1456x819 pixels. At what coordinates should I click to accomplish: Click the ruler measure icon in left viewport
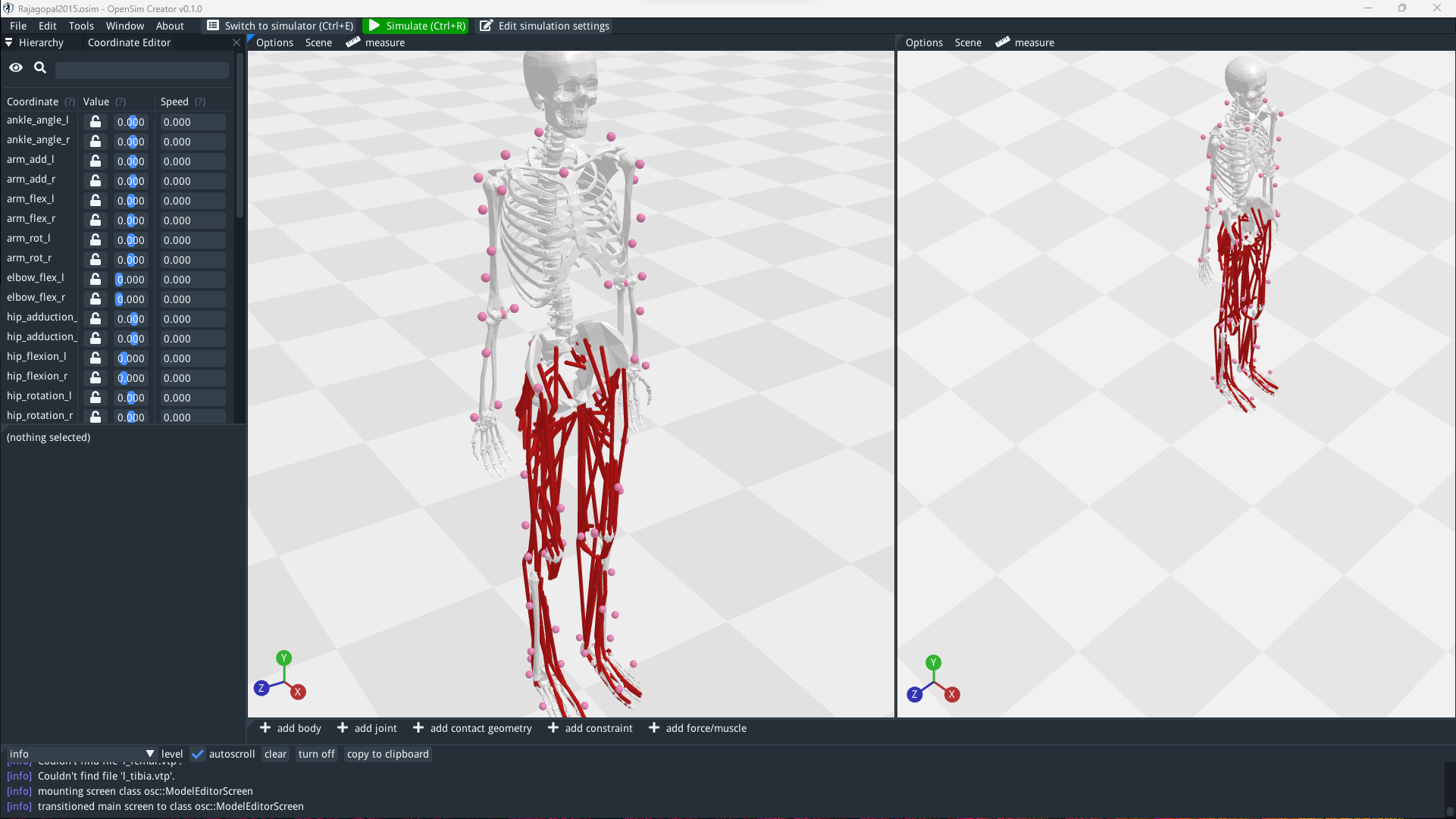click(x=353, y=42)
